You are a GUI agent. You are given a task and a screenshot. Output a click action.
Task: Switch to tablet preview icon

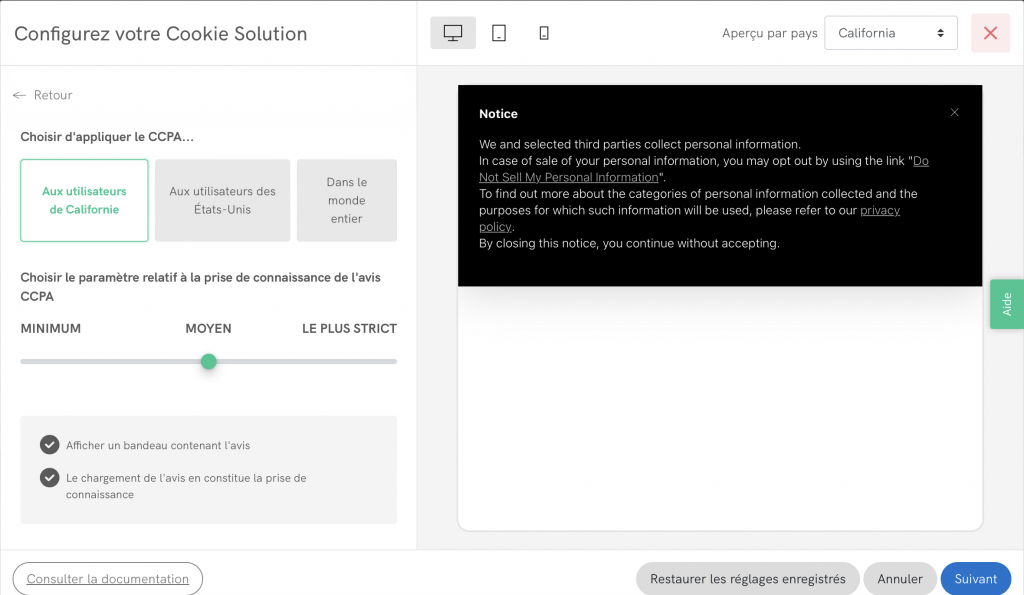(x=499, y=33)
